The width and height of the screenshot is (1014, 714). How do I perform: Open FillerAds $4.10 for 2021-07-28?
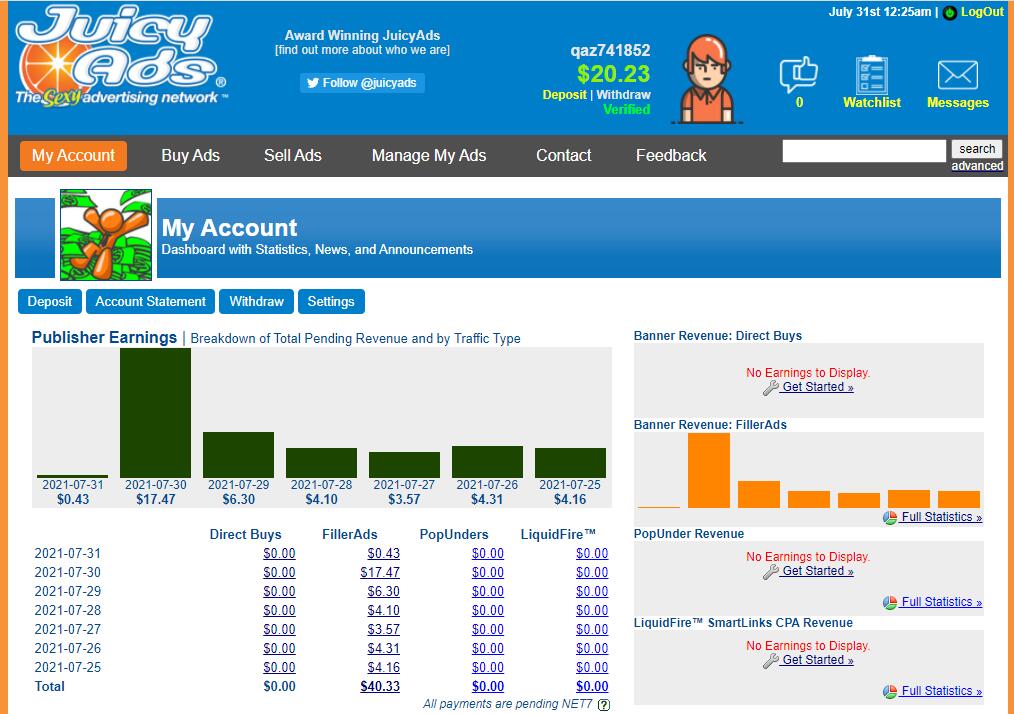click(x=383, y=611)
